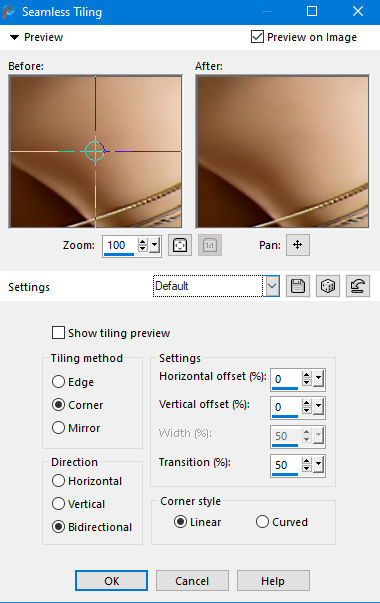Screen dimensions: 380x603
Task: Select the Edge tiling method
Action: (58, 382)
